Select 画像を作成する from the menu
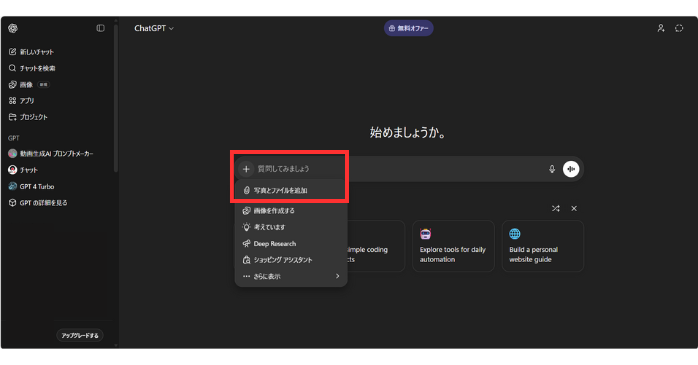This screenshot has height=365, width=698. [x=291, y=211]
